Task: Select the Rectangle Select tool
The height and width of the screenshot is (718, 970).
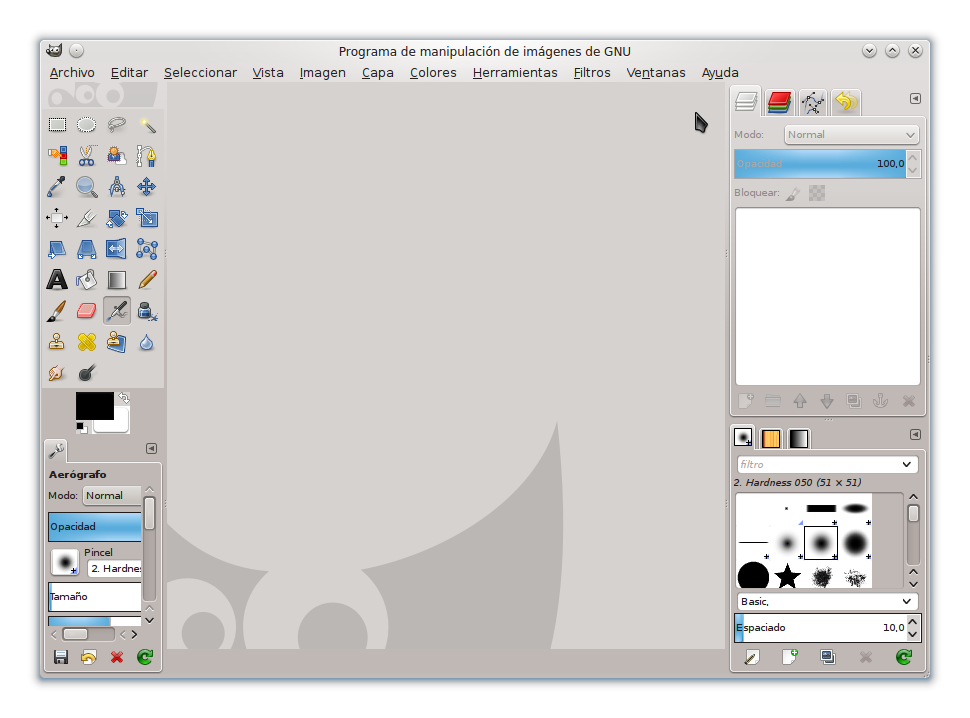Action: [57, 125]
